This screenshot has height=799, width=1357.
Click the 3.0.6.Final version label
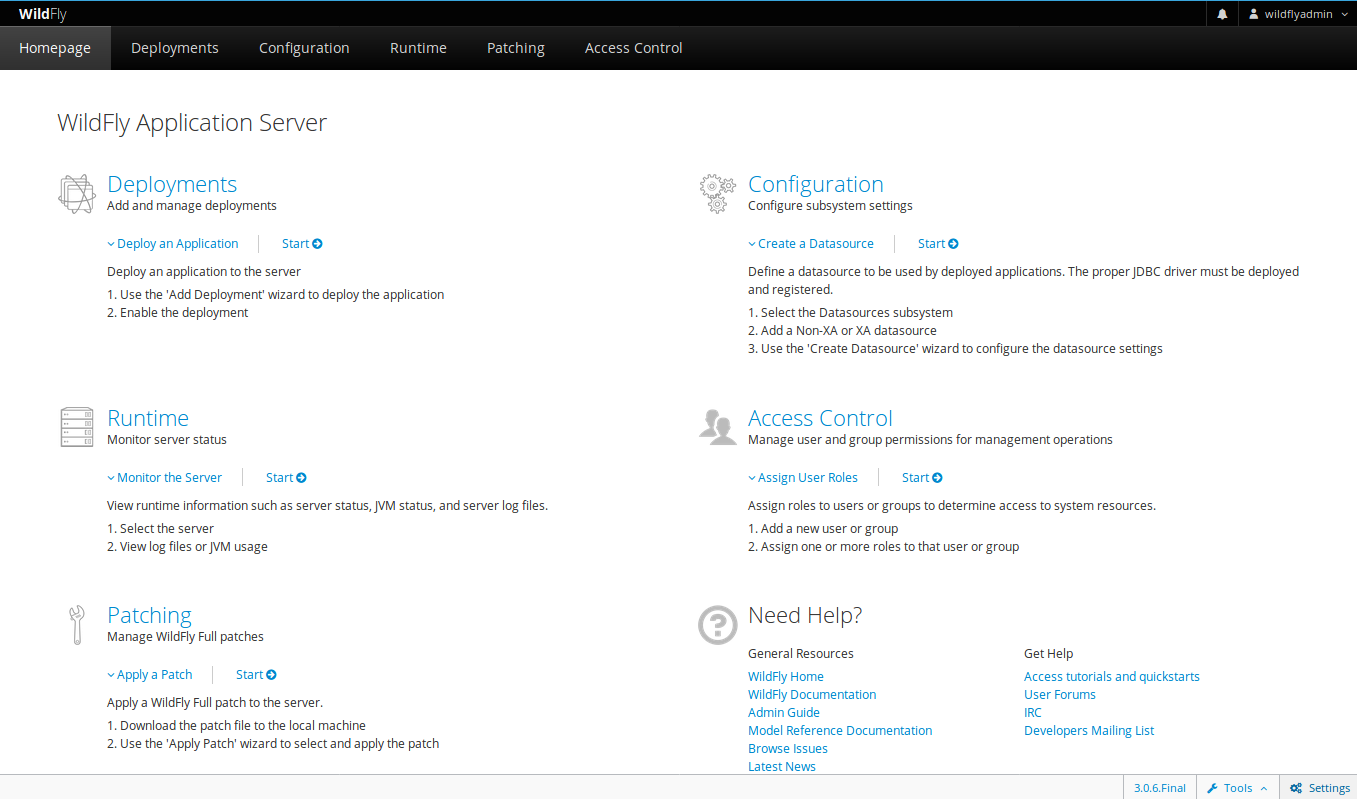click(1160, 787)
